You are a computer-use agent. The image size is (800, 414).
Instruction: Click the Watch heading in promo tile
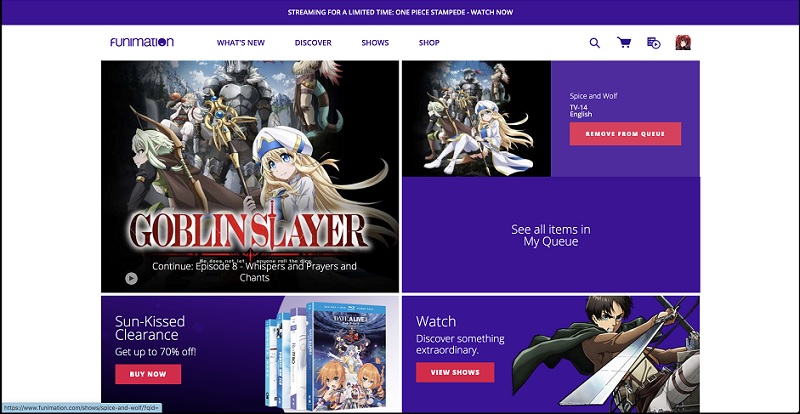436,322
